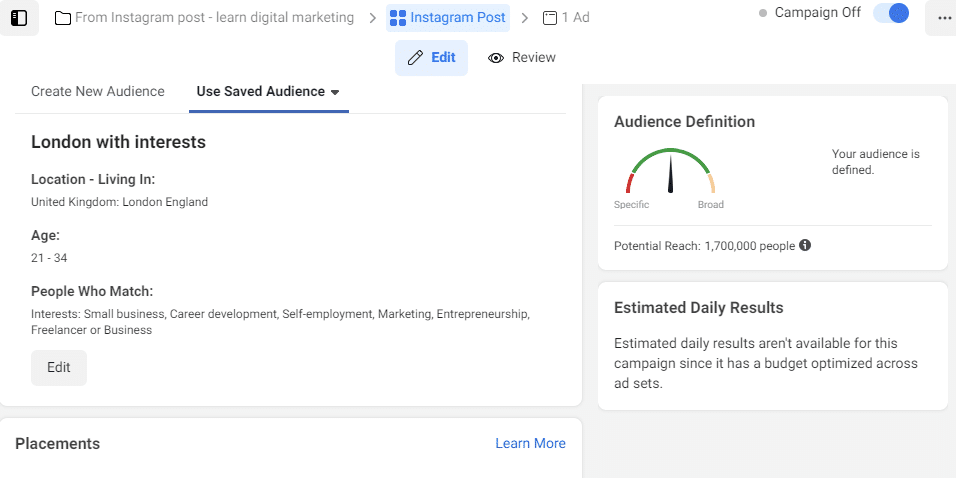The height and width of the screenshot is (478, 956).
Task: Click 'Potential Reach: 1,700,000 people' text
Action: tap(704, 246)
